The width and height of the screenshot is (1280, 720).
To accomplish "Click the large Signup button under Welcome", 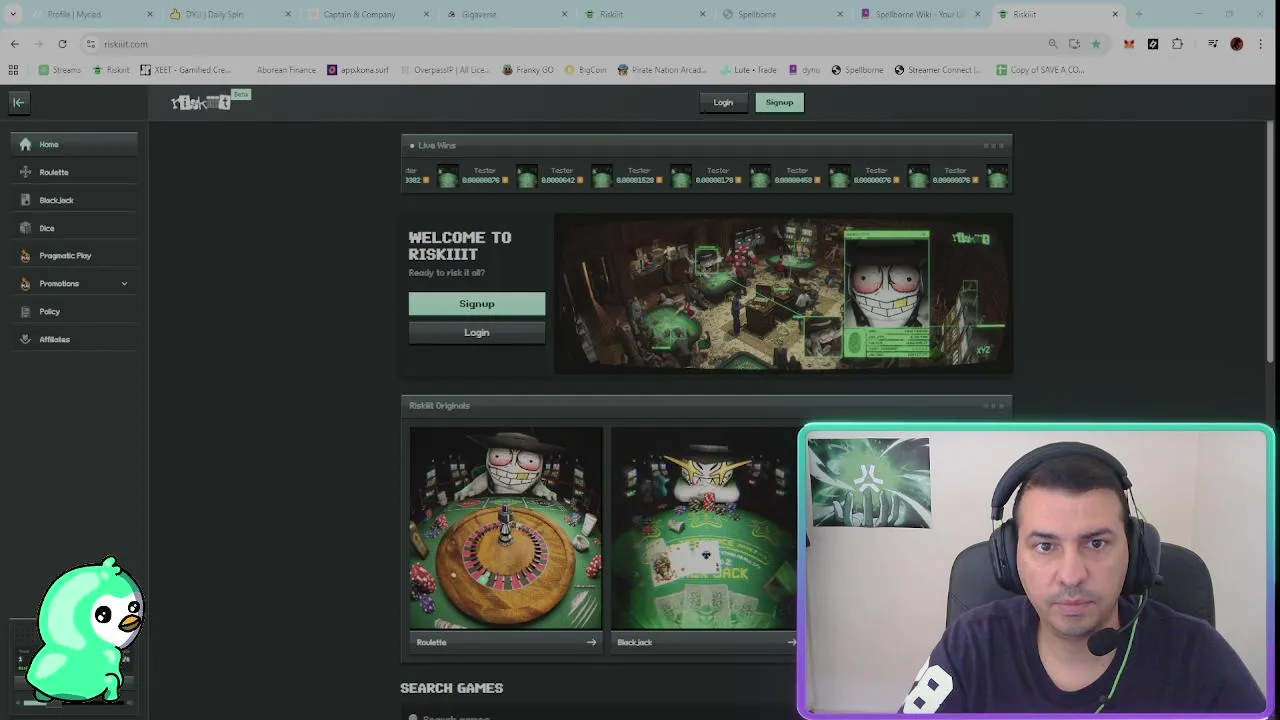I will pyautogui.click(x=476, y=304).
